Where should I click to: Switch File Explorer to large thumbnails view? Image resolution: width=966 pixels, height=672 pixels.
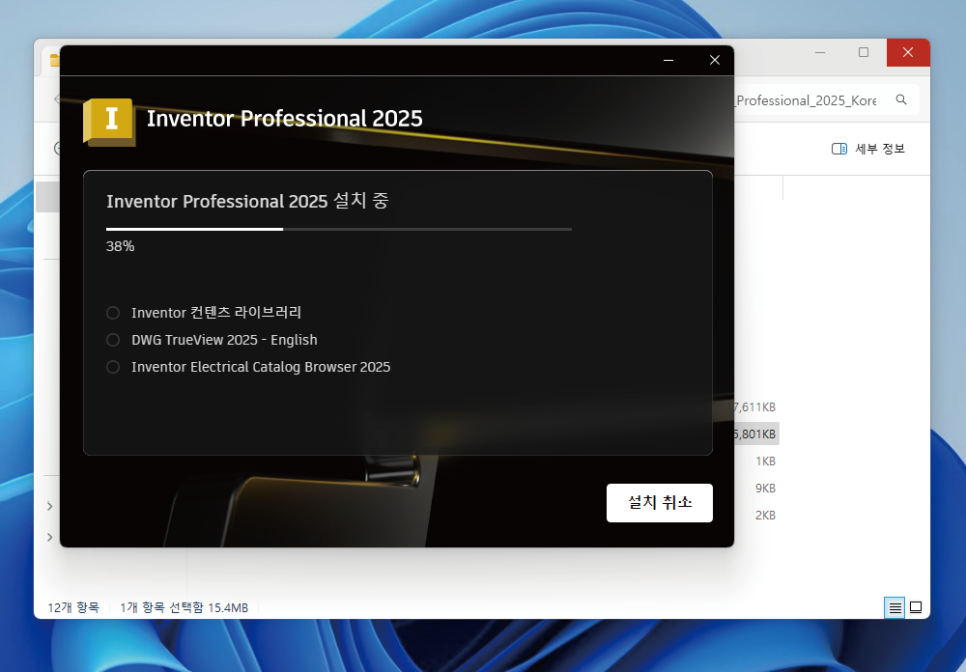pos(916,608)
